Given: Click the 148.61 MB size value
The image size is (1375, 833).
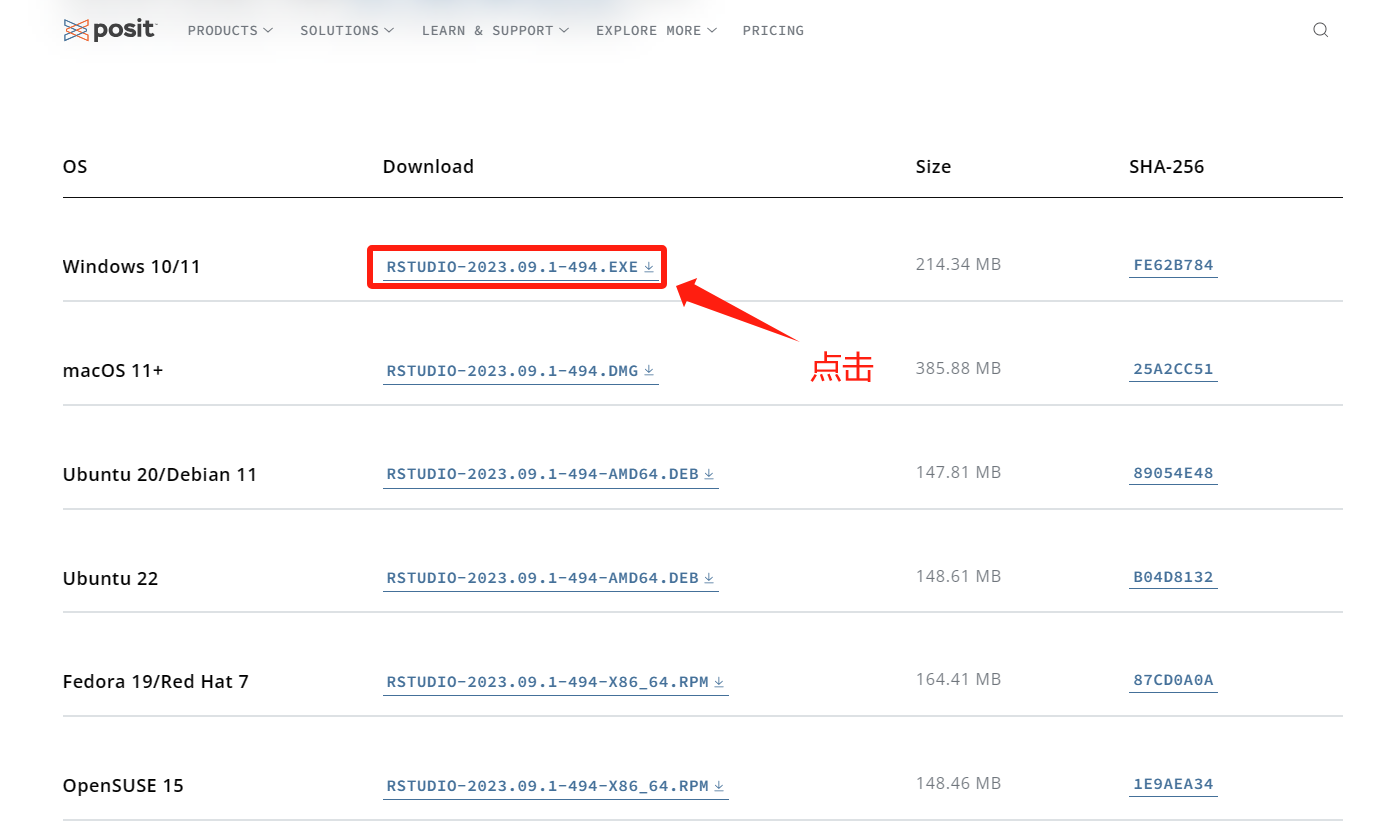Looking at the screenshot, I should [958, 576].
